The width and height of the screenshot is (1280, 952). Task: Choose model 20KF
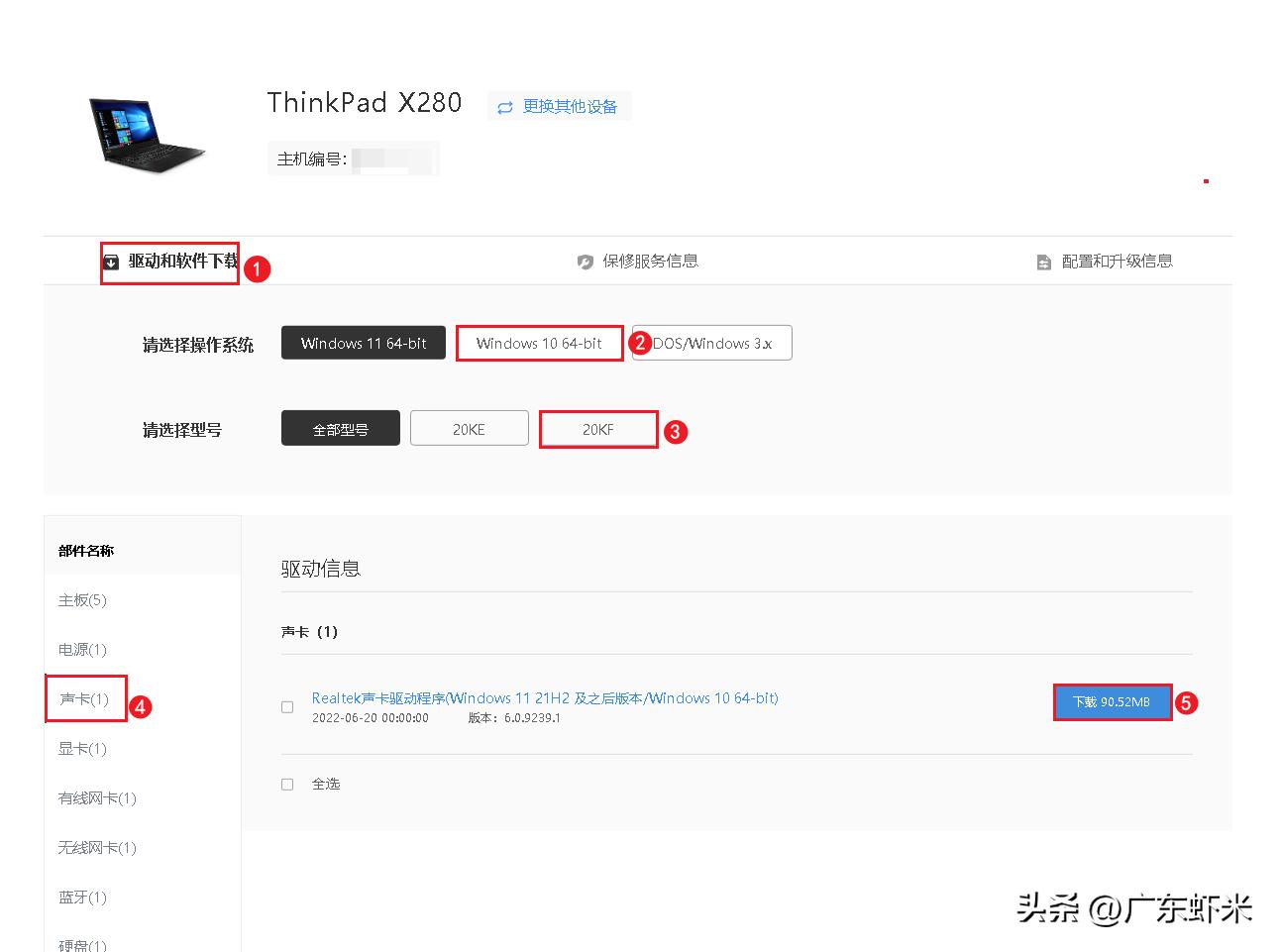pos(598,428)
